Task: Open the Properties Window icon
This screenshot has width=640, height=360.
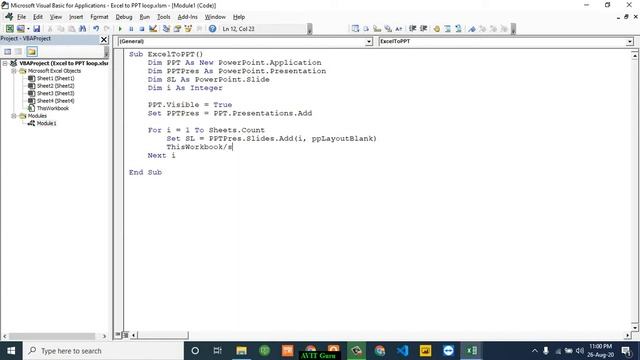Action: click(177, 29)
